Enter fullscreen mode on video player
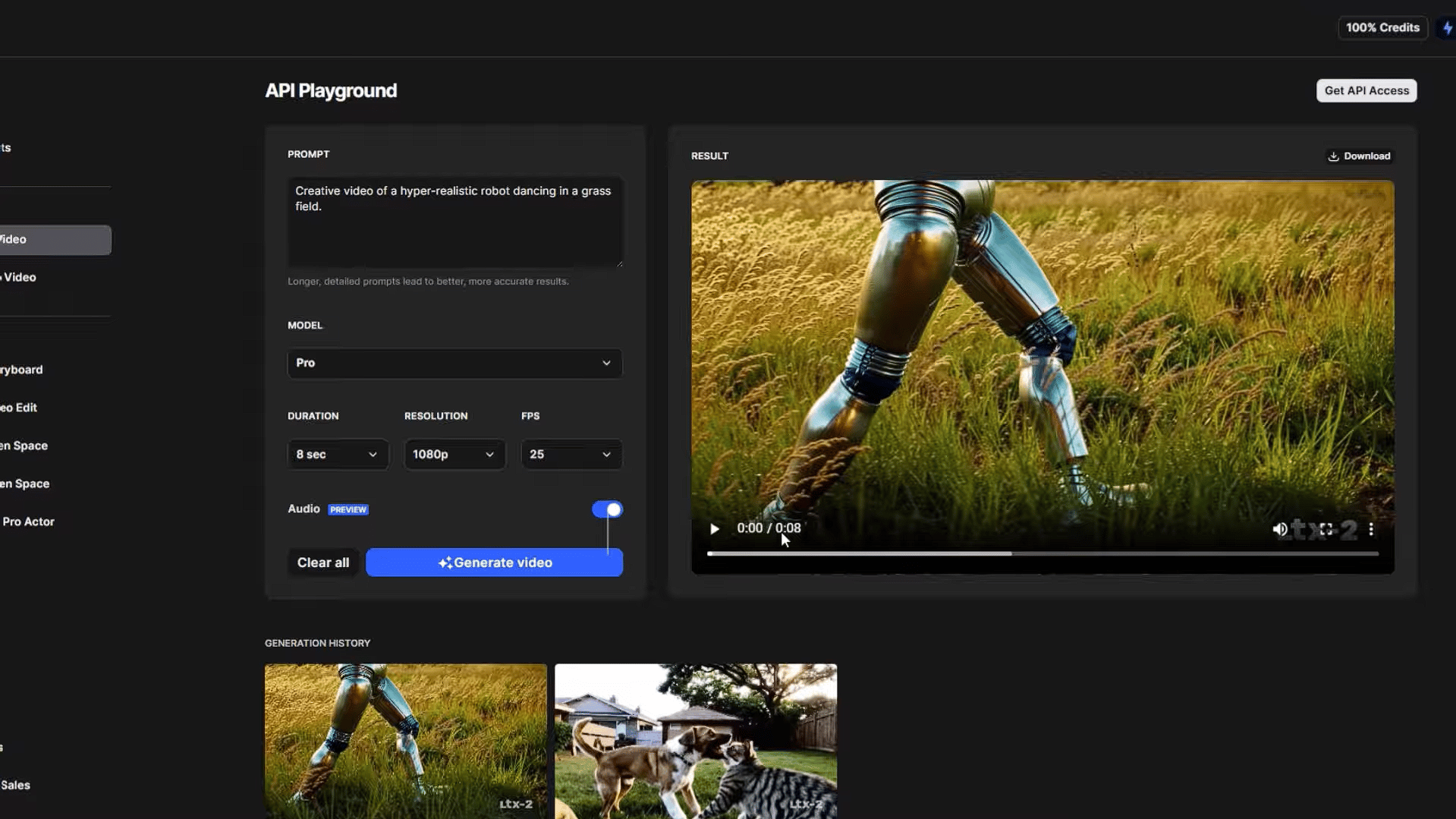This screenshot has height=819, width=1456. coord(1325,529)
